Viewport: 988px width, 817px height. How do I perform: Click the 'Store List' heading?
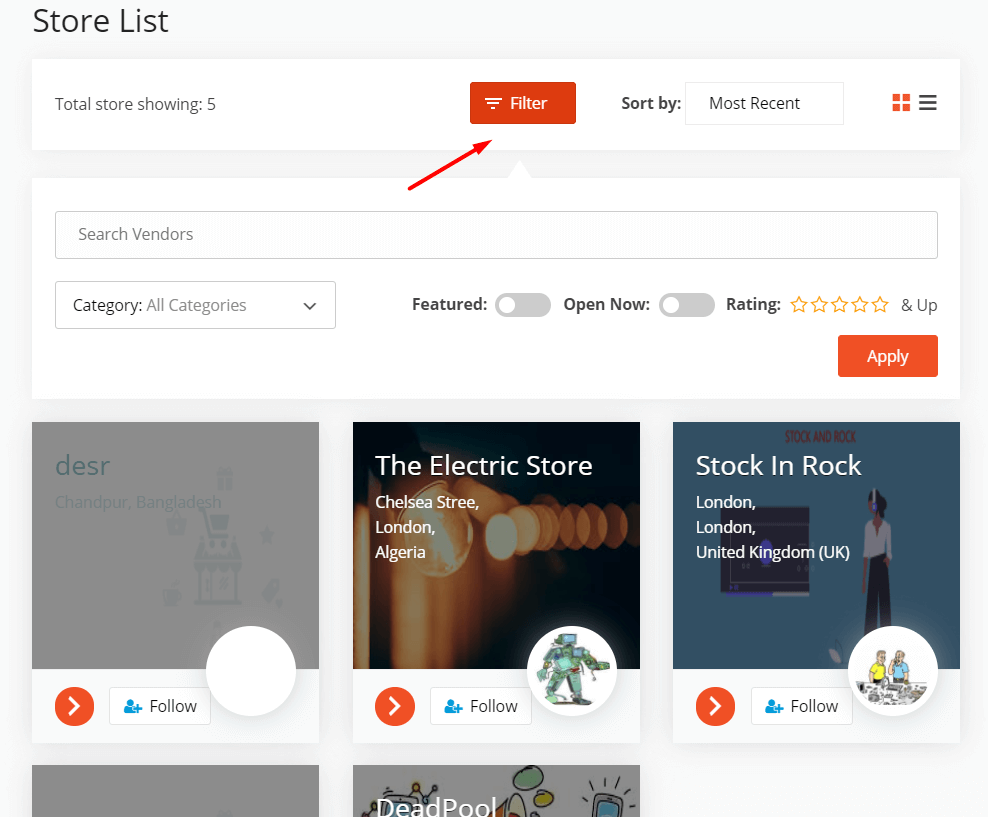100,21
